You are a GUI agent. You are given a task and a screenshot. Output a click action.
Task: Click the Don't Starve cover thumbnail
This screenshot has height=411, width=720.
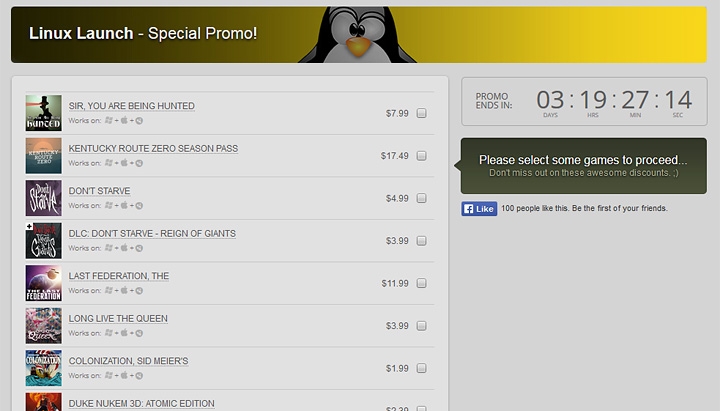click(44, 198)
